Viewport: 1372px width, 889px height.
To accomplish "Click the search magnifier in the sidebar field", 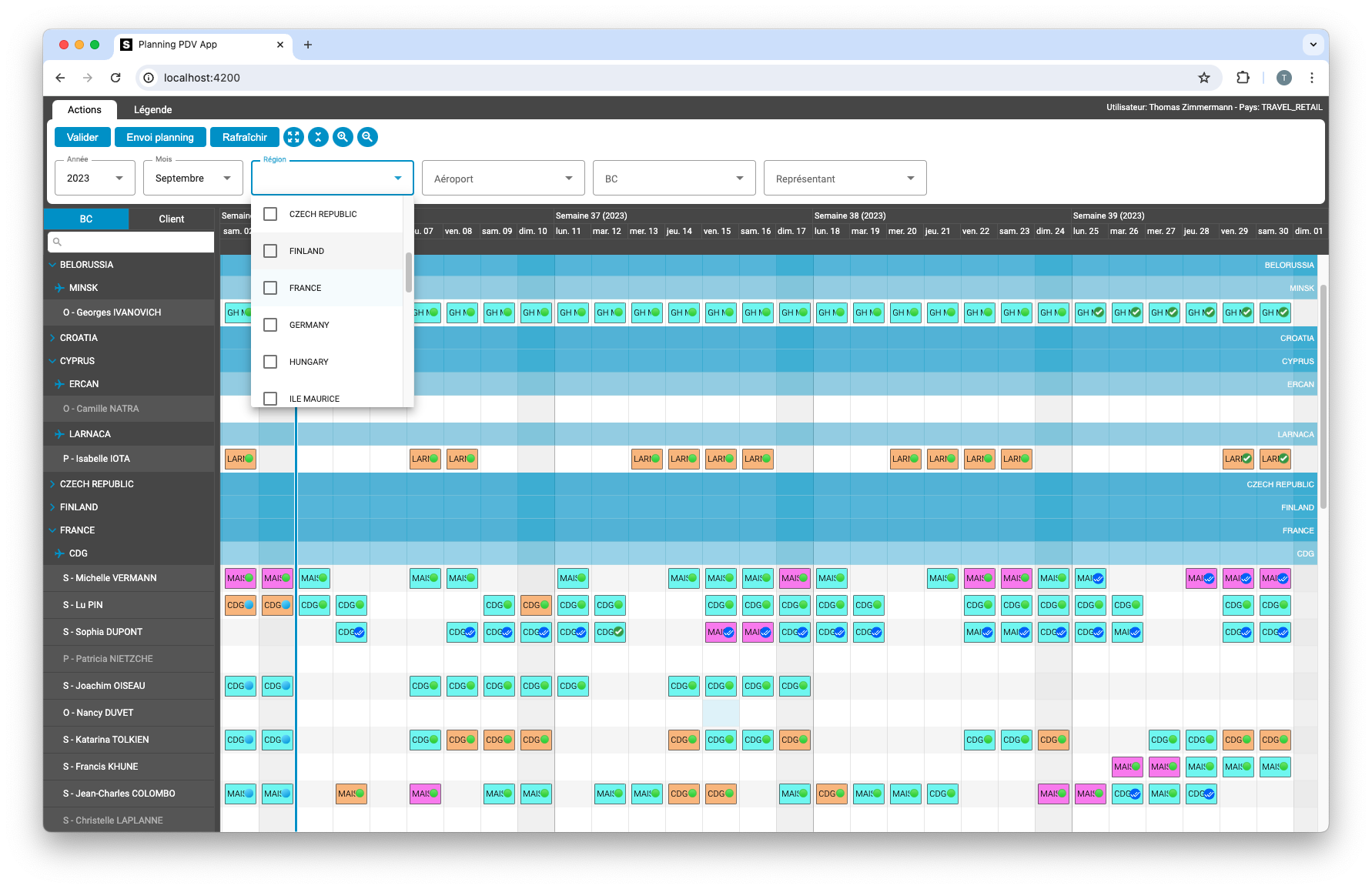I will pos(58,241).
